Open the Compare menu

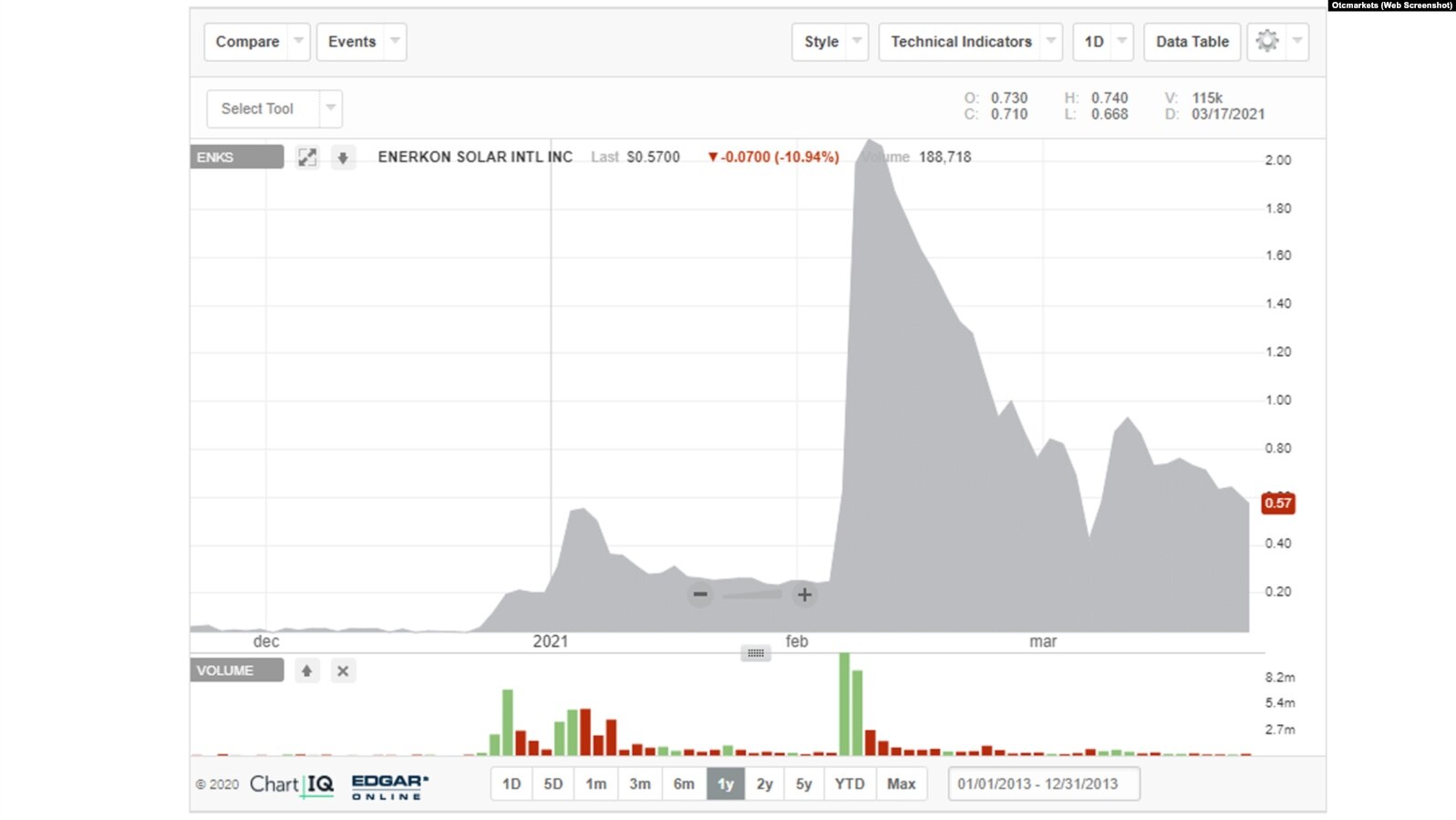247,42
